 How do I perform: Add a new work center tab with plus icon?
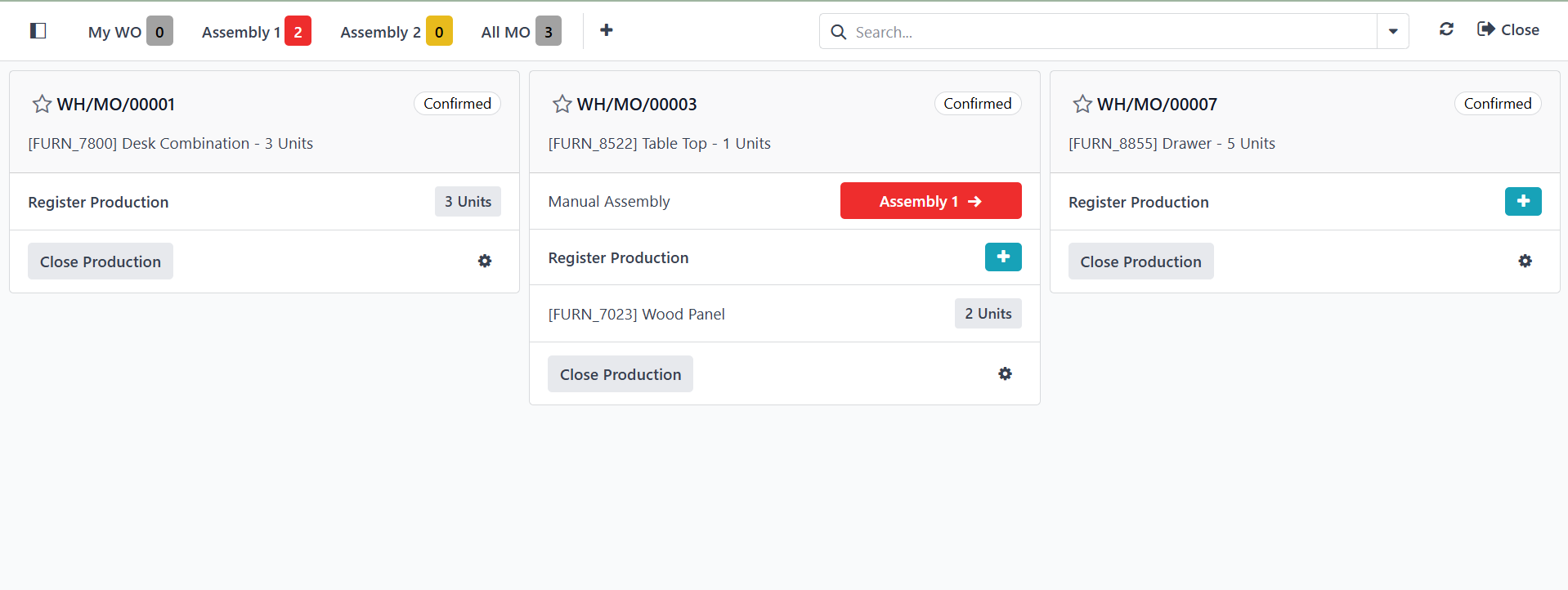coord(607,30)
